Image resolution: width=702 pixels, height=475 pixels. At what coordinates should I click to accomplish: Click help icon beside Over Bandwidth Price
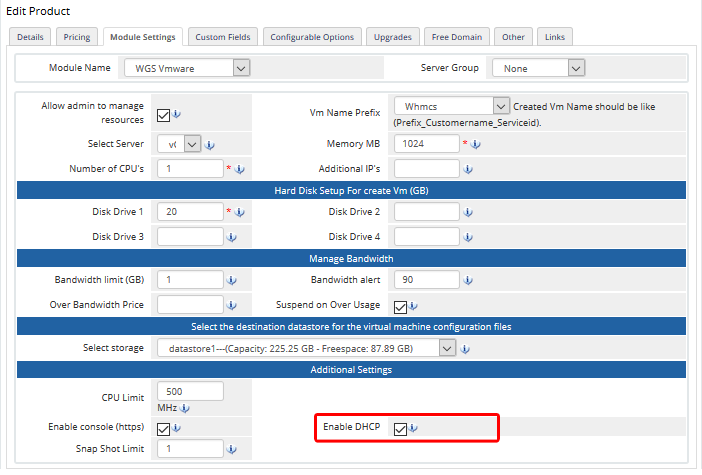coord(231,306)
